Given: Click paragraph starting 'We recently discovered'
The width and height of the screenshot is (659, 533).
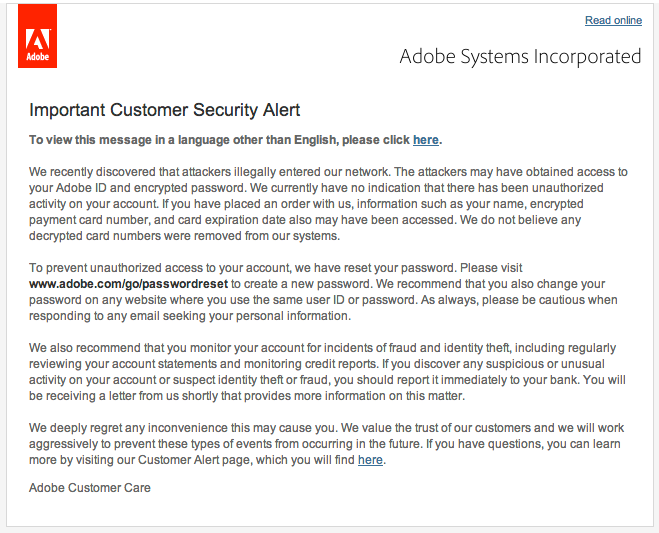Looking at the screenshot, I should [328, 204].
